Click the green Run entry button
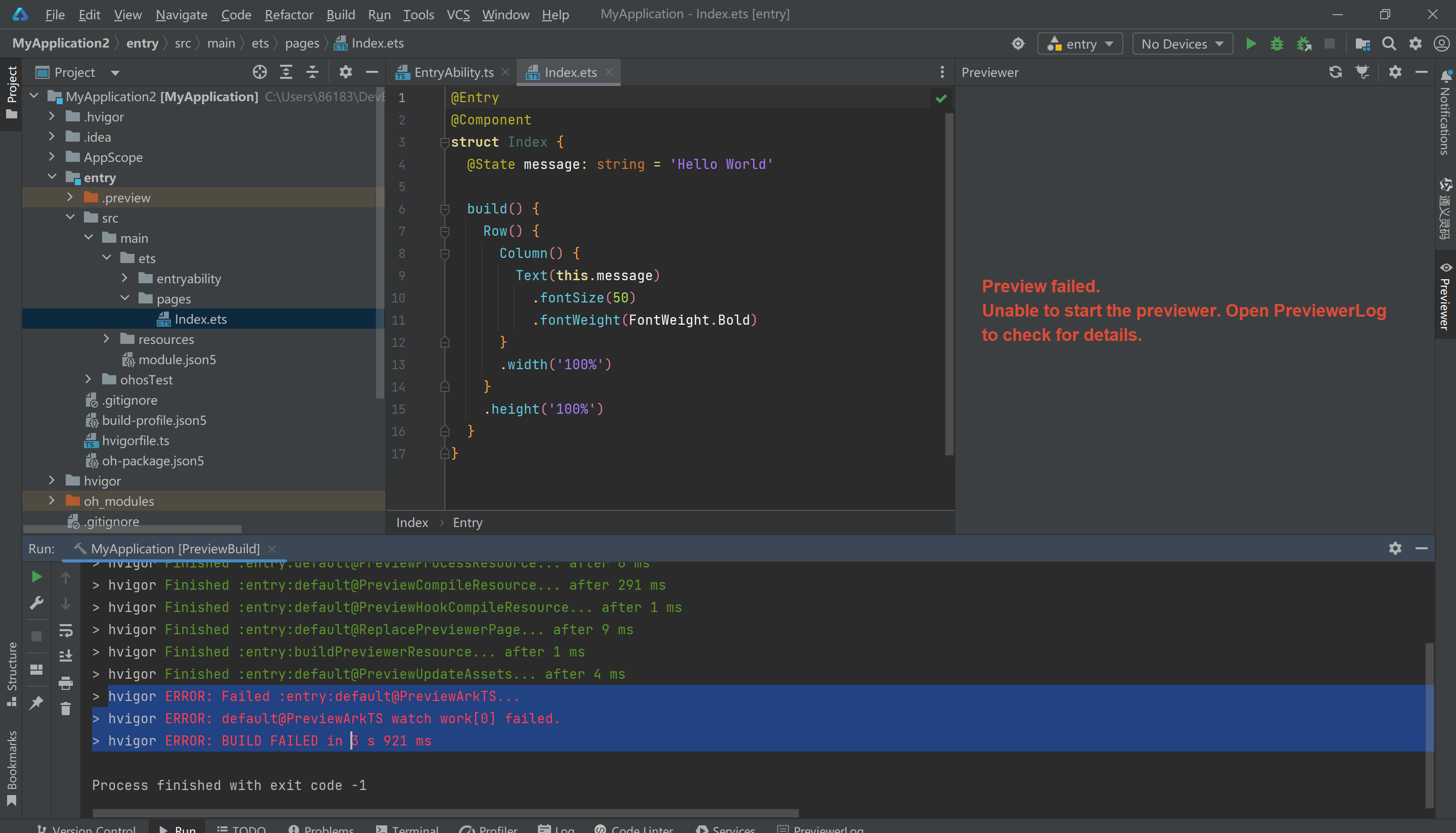 1251,43
